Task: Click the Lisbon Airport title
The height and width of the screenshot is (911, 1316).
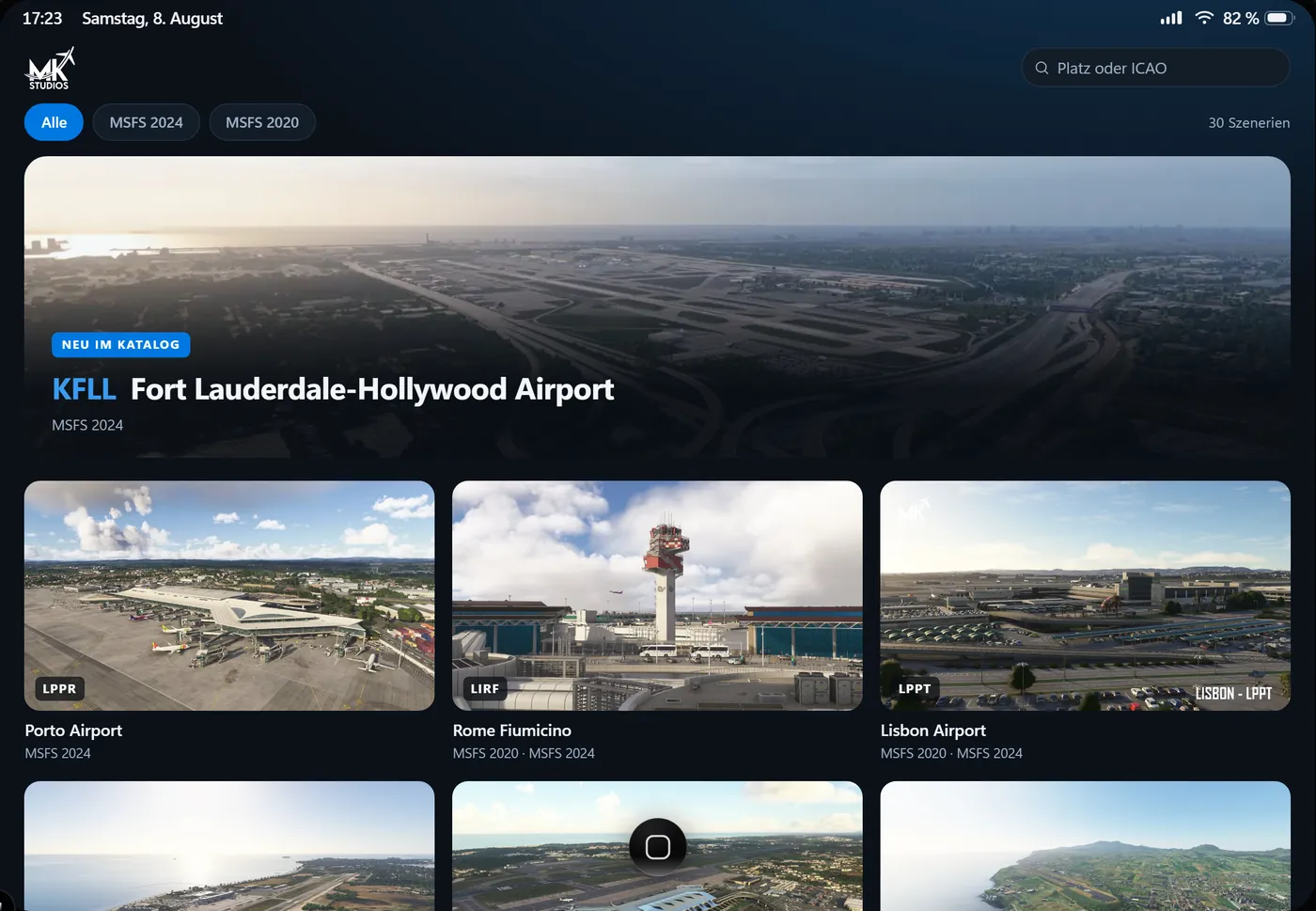Action: tap(933, 730)
